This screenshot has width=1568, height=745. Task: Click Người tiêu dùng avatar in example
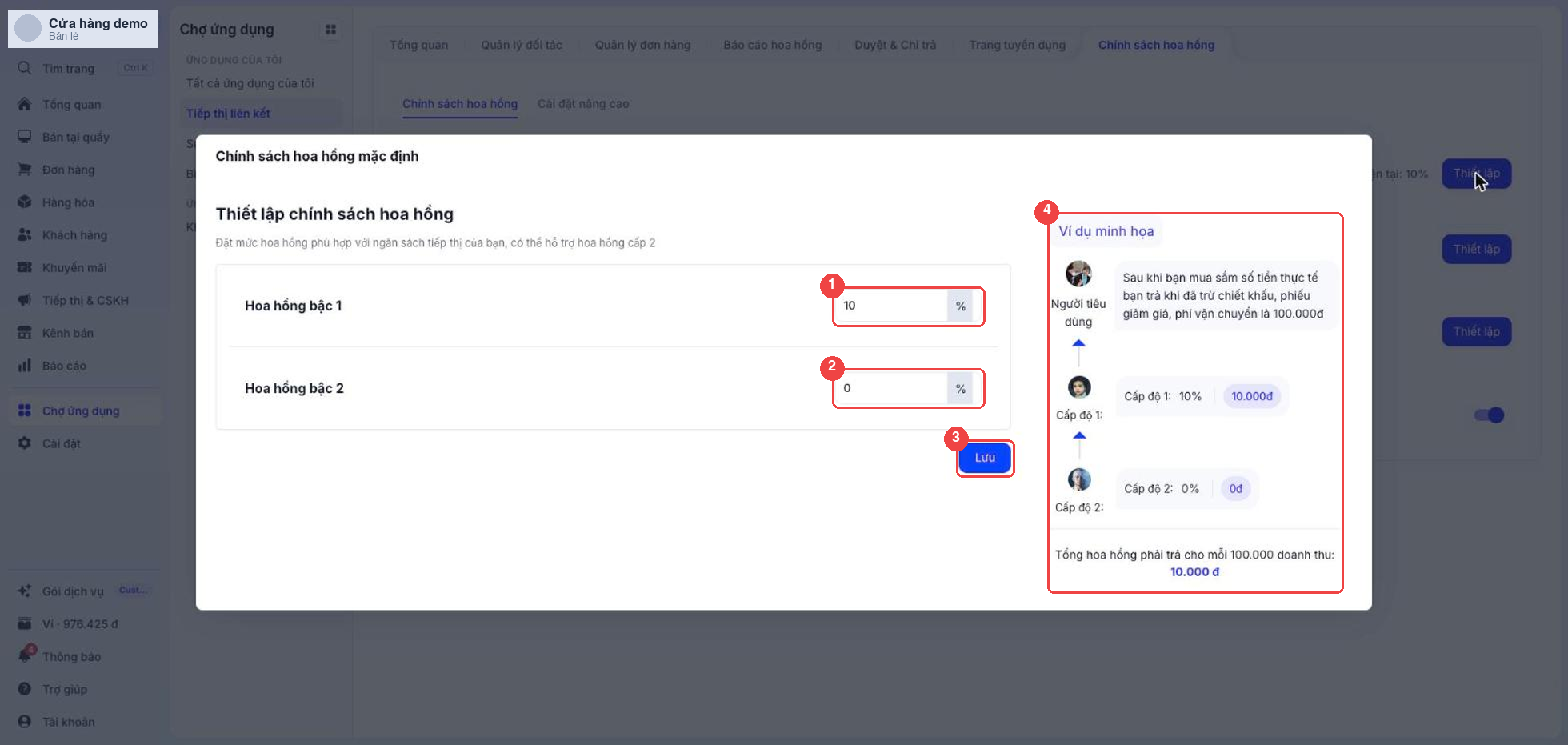pyautogui.click(x=1078, y=274)
